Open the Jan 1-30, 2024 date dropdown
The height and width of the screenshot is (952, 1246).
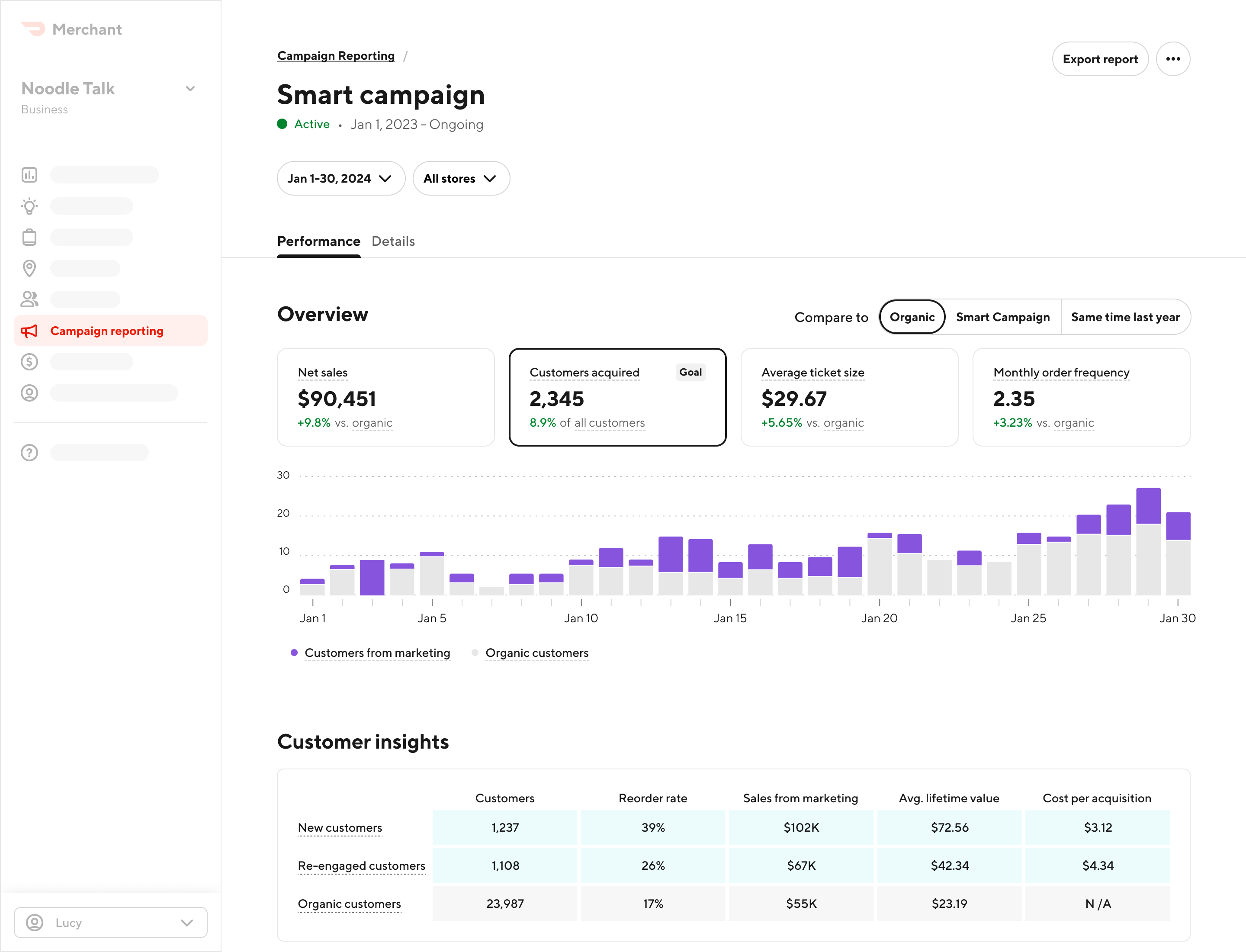click(x=341, y=178)
